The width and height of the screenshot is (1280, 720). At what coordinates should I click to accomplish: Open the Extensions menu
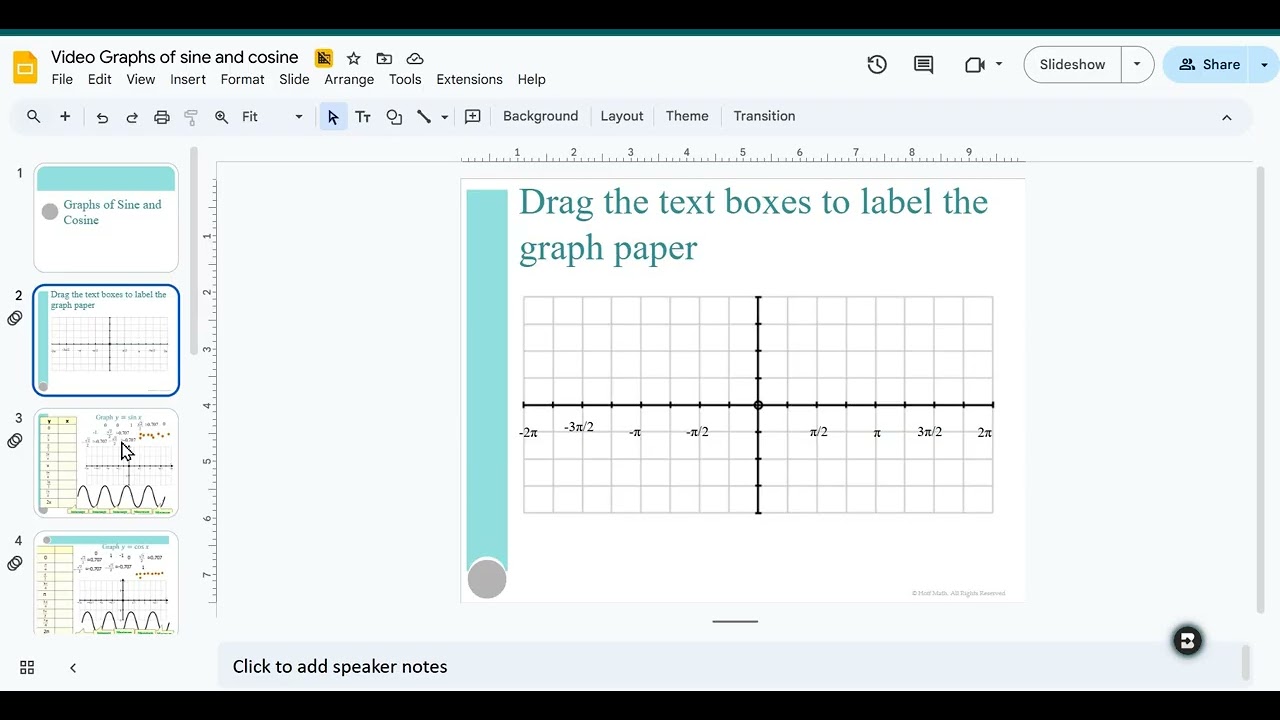click(x=469, y=80)
